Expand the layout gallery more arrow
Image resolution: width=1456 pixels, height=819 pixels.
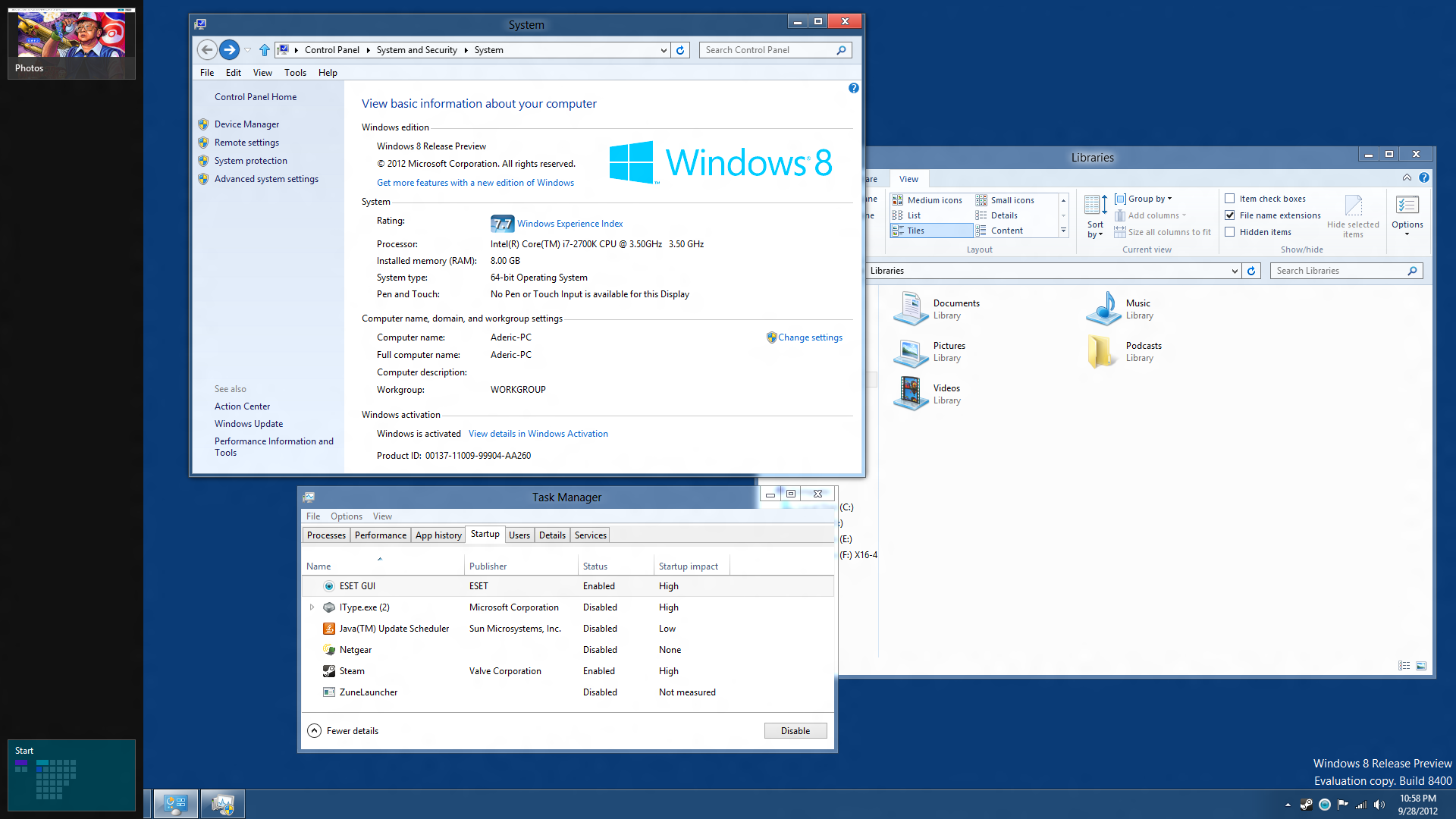(1063, 231)
